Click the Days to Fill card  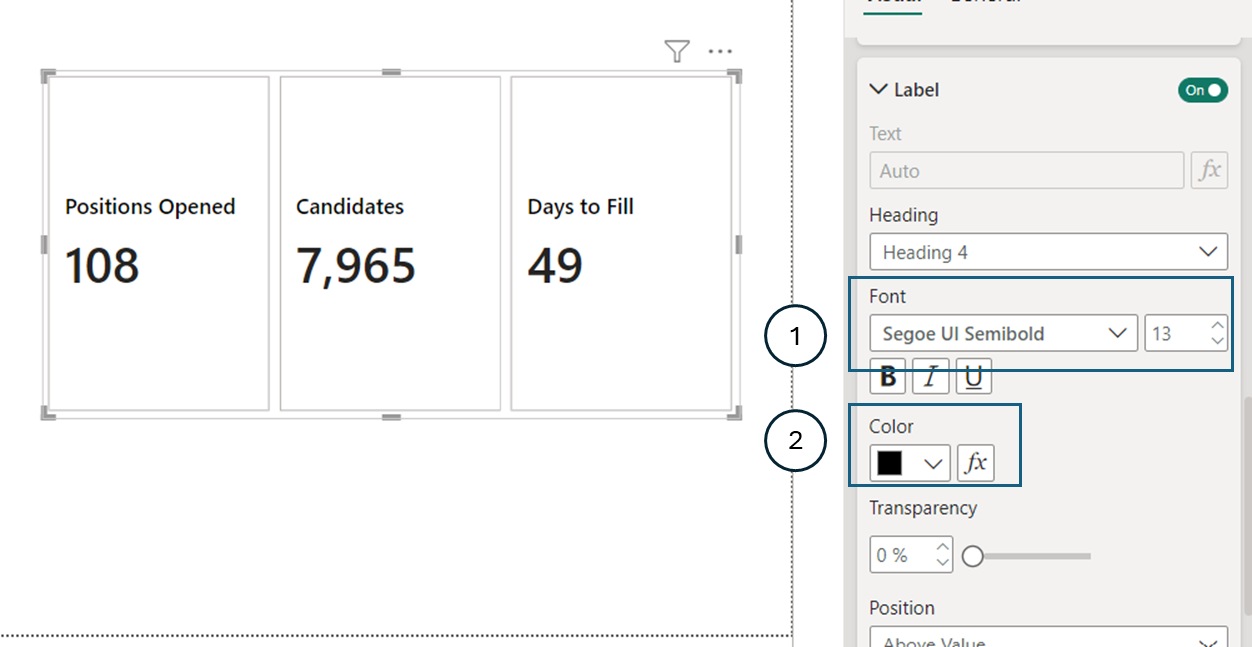pos(620,240)
